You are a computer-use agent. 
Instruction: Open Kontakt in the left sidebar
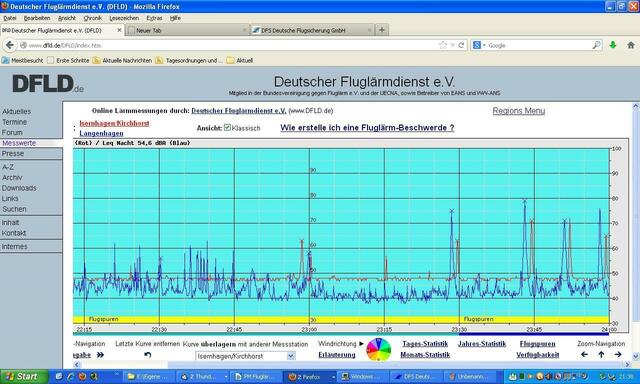click(x=14, y=233)
